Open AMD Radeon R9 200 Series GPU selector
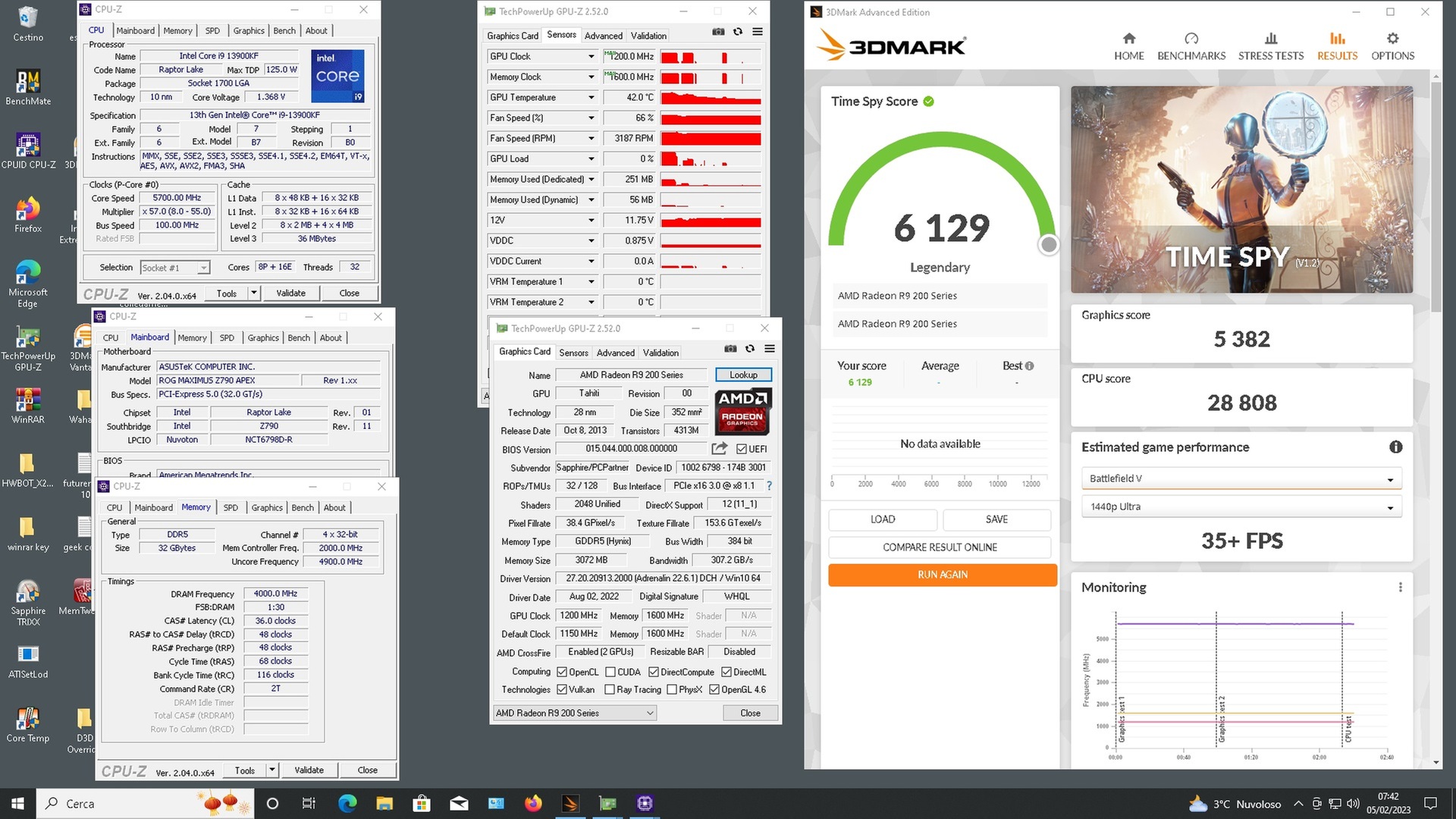 click(x=574, y=713)
